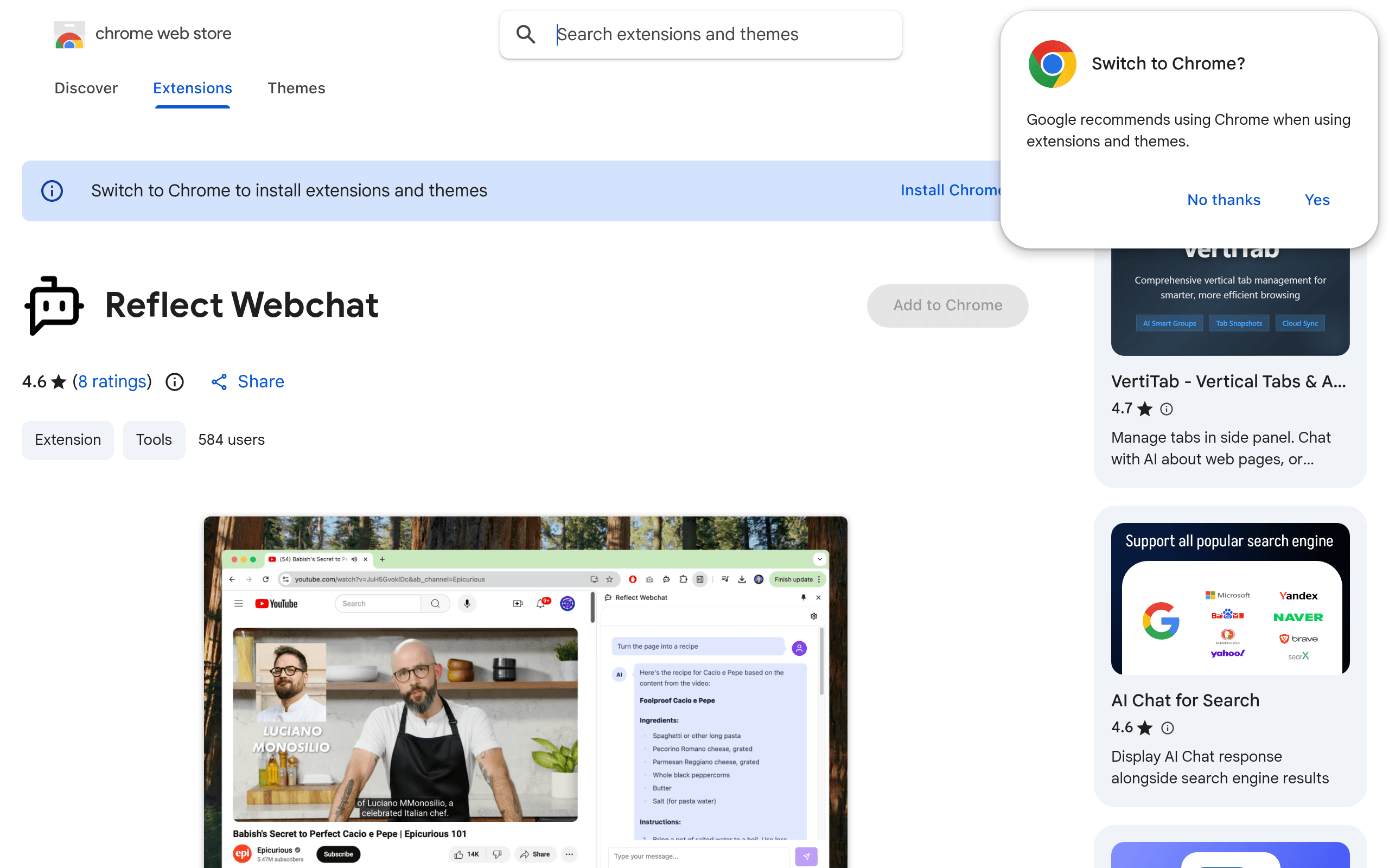Open the Reflect Webchat screenshot preview
This screenshot has width=1389, height=868.
(525, 692)
